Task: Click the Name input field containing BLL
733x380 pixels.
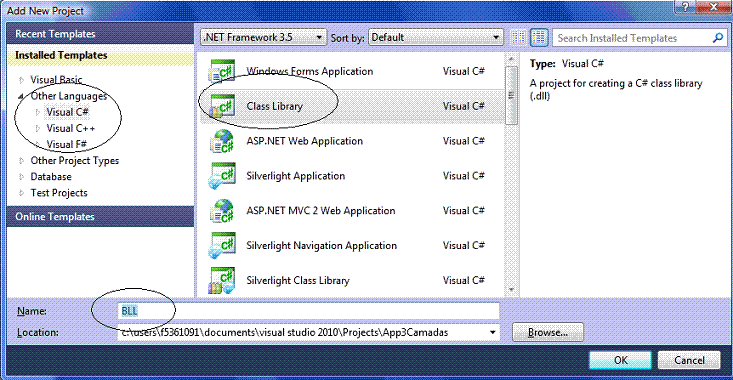Action: [309, 311]
